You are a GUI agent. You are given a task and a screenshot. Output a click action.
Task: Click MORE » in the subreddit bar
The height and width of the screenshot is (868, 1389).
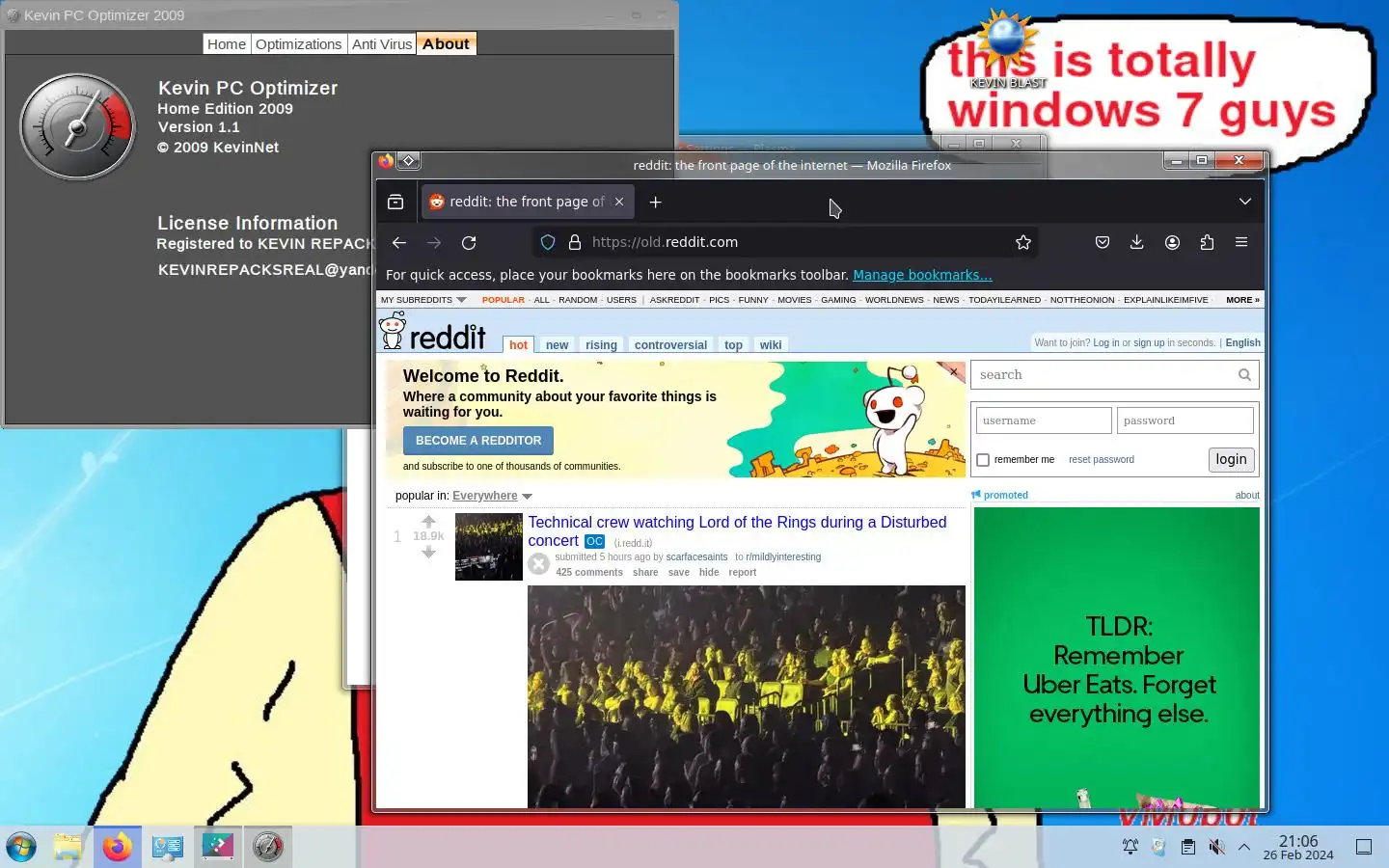click(x=1242, y=300)
